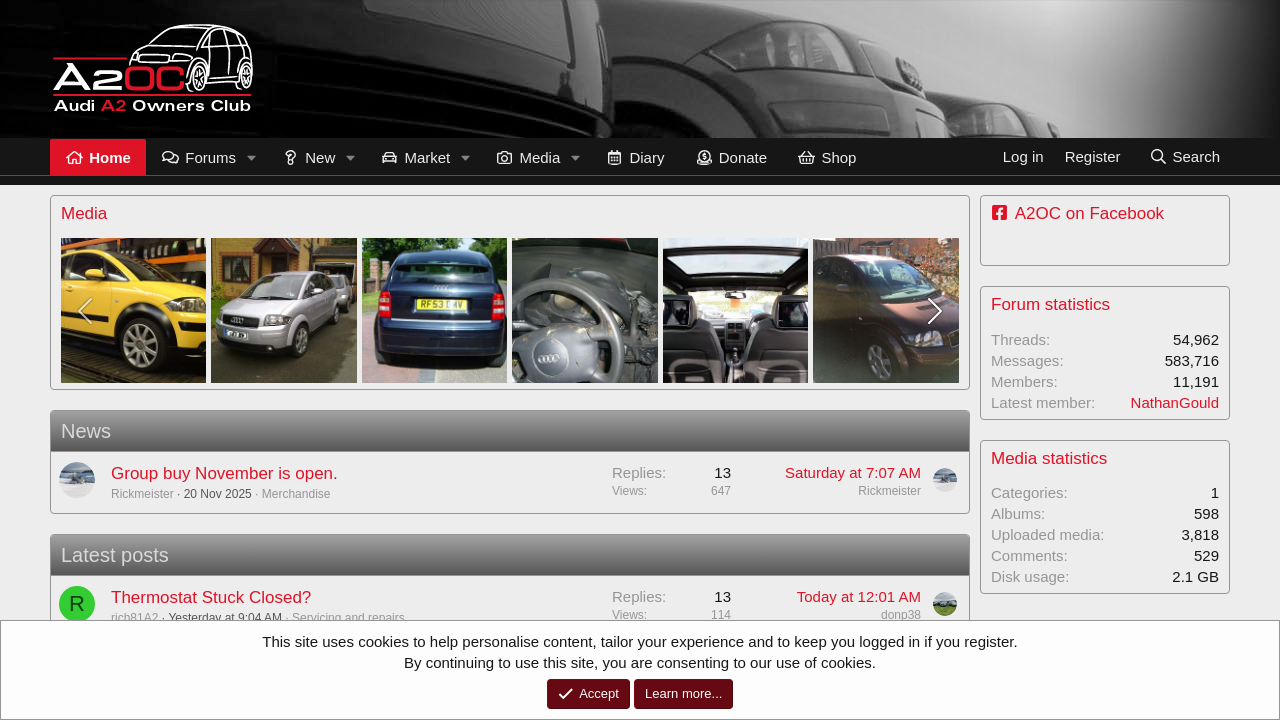The height and width of the screenshot is (720, 1280).
Task: Go to the Home tab
Action: 98,158
